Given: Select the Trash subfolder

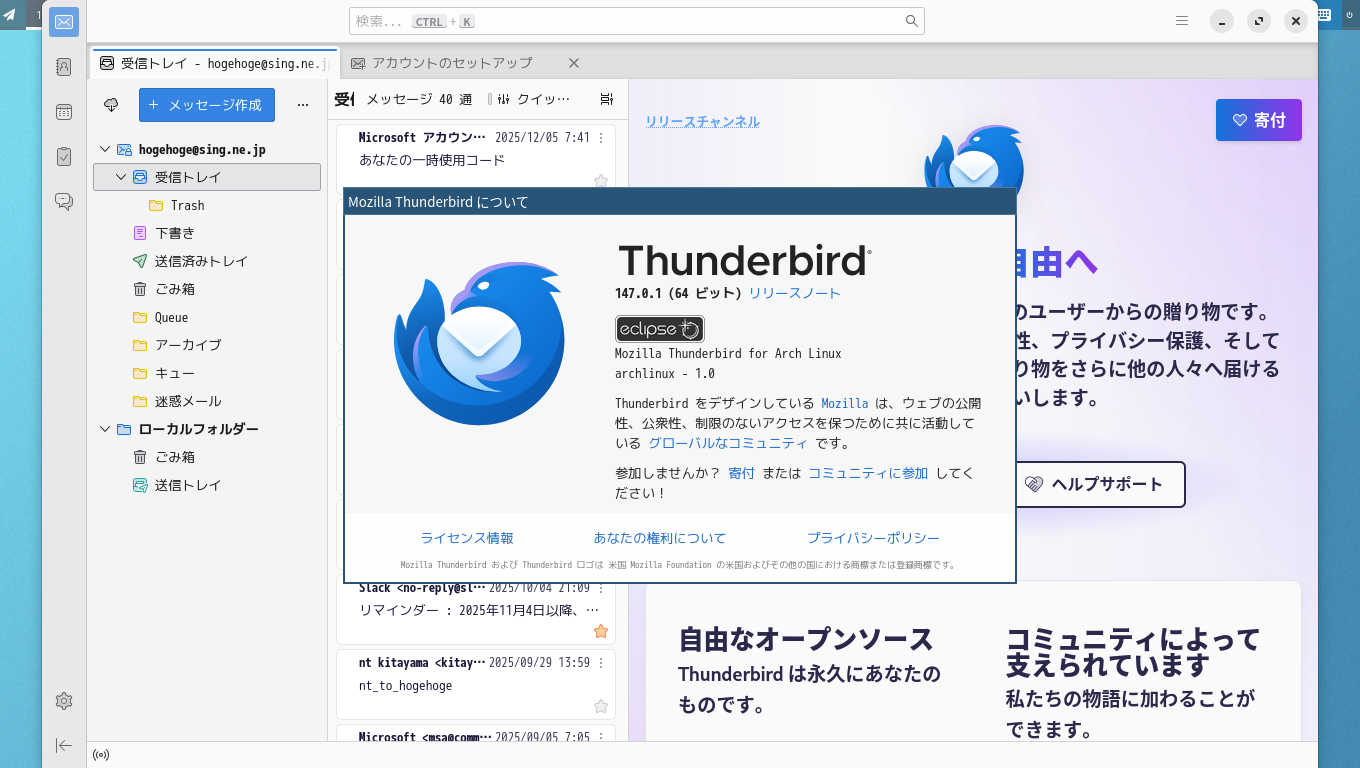Looking at the screenshot, I should click(207, 205).
